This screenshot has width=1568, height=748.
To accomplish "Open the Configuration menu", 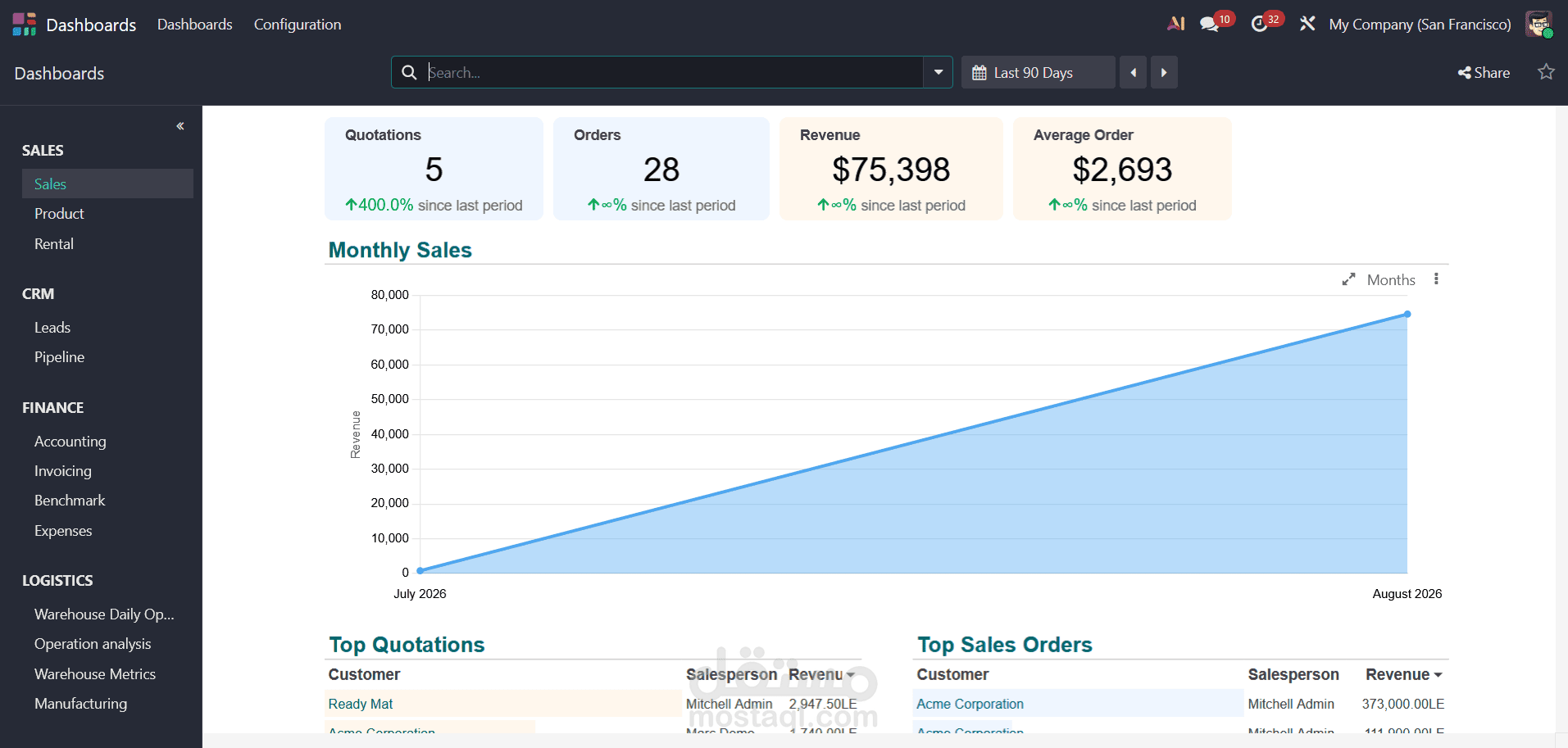I will [x=298, y=25].
